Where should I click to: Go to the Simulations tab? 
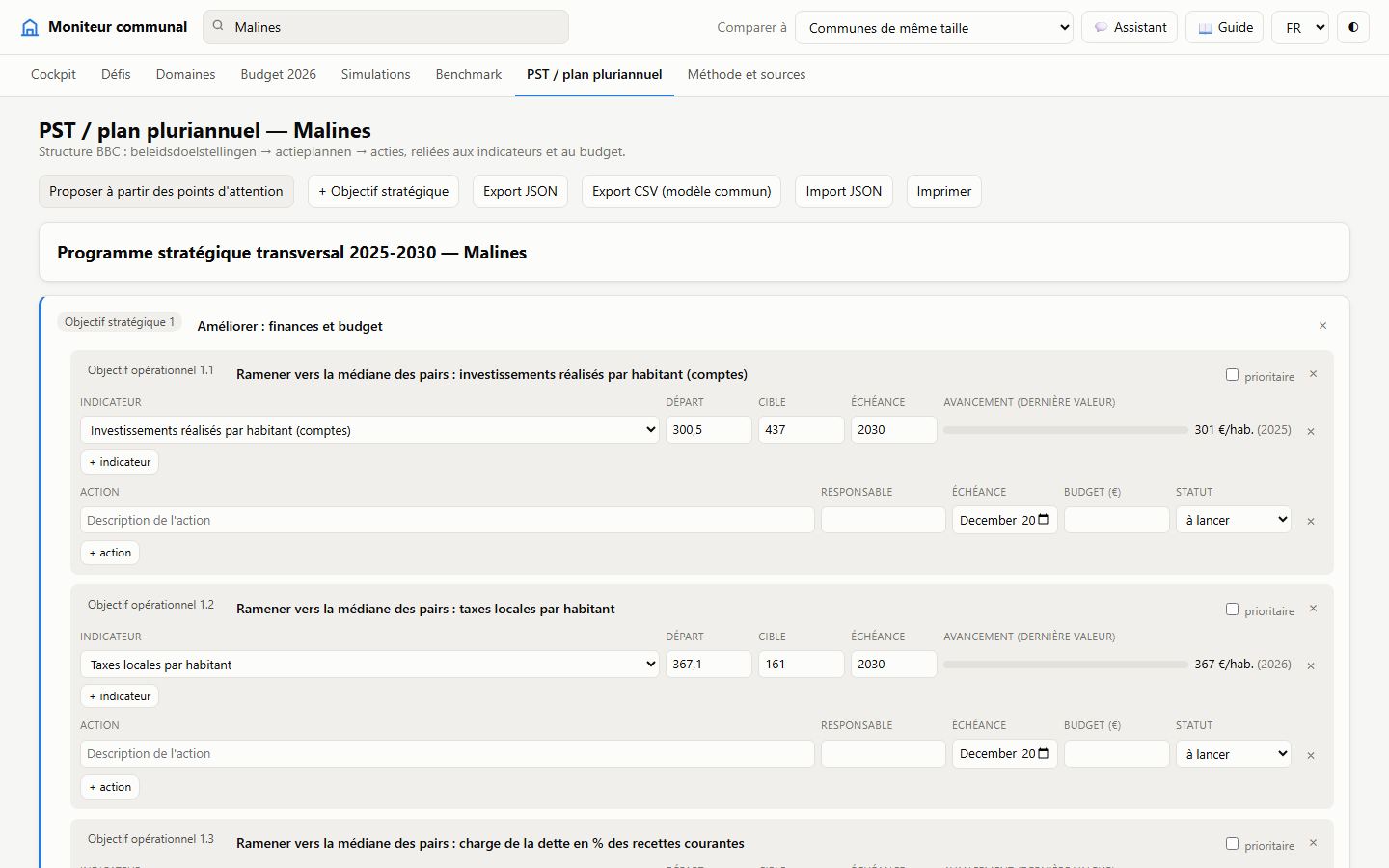pos(375,74)
